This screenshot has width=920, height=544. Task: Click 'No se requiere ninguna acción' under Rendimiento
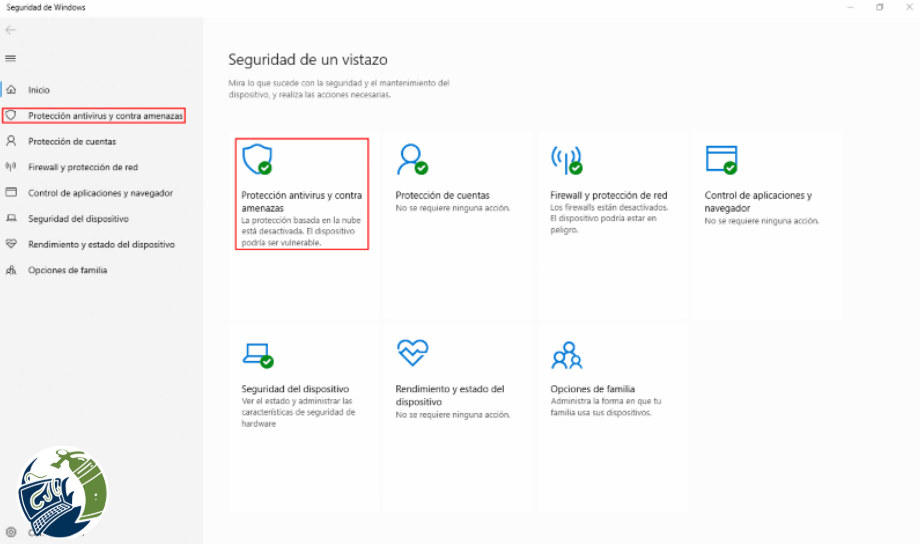[x=453, y=414]
